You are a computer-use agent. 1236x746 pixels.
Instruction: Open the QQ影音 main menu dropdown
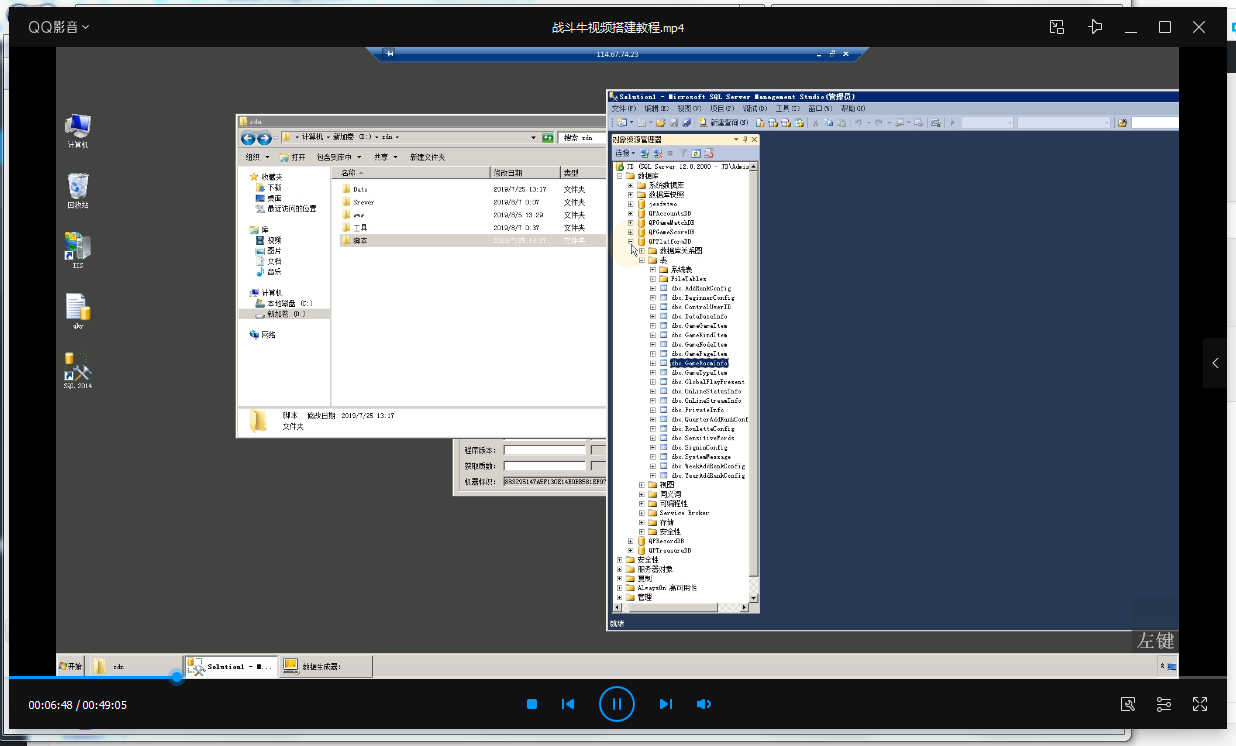(x=59, y=27)
